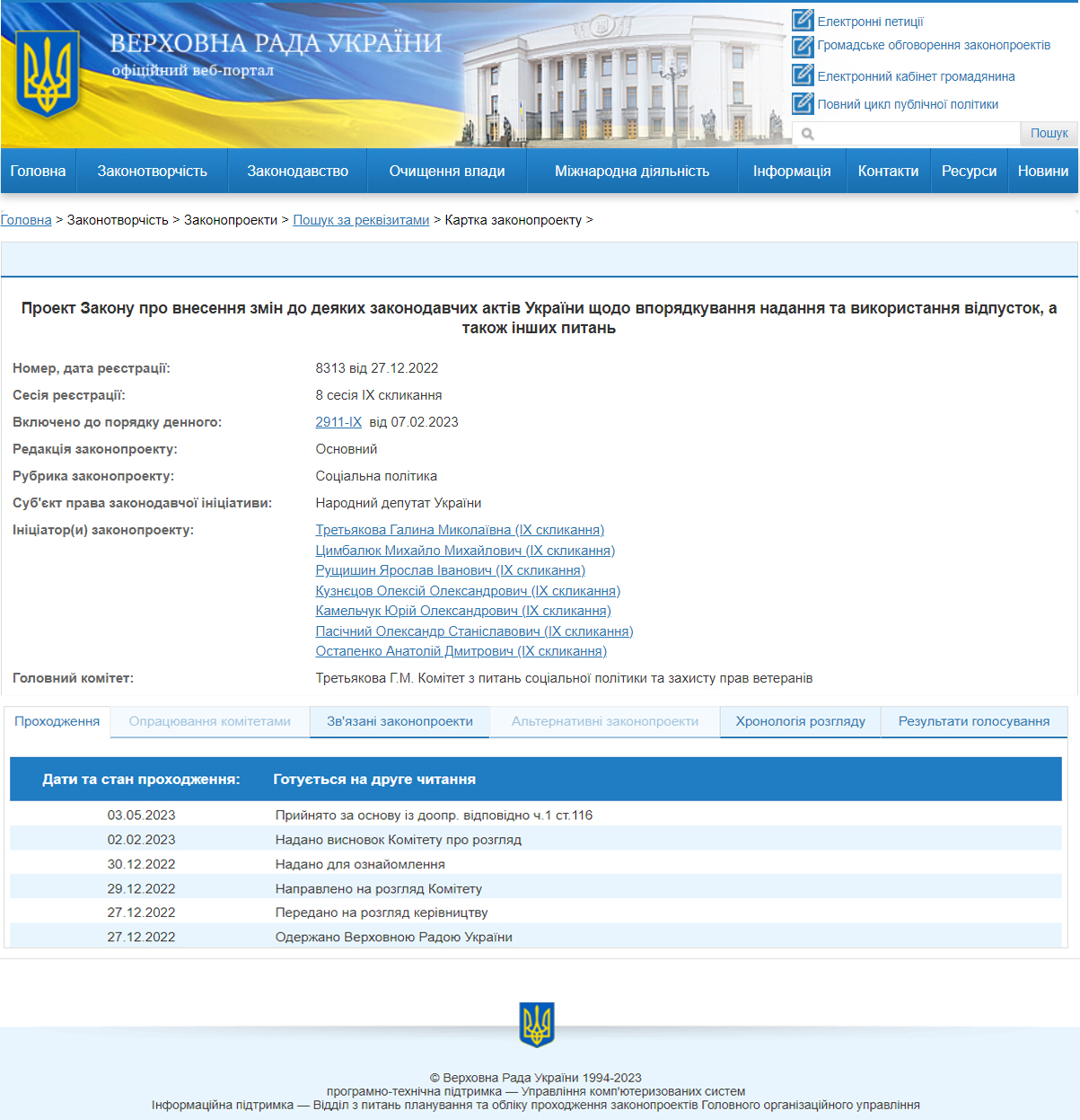Viewport: 1080px width, 1120px height.
Task: Click the Громадське обговорення законопроектів icon
Action: coord(803,46)
